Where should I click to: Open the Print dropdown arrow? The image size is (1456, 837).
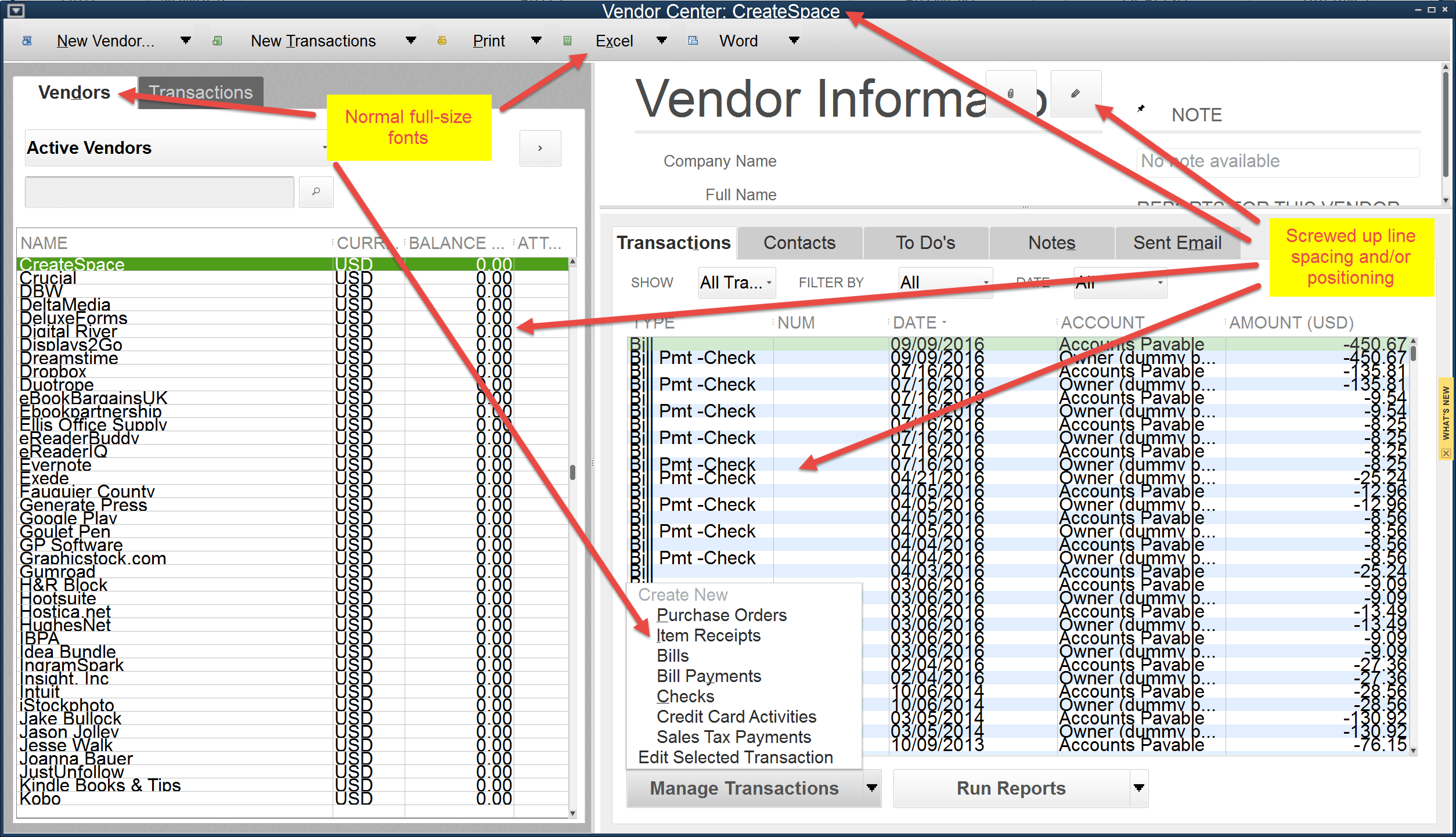click(x=536, y=41)
